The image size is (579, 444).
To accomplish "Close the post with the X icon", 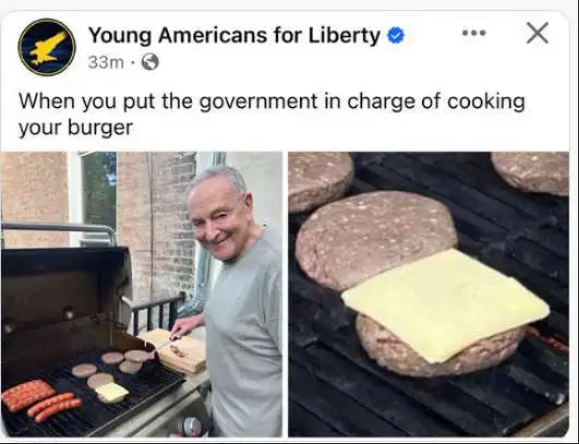I will point(537,33).
